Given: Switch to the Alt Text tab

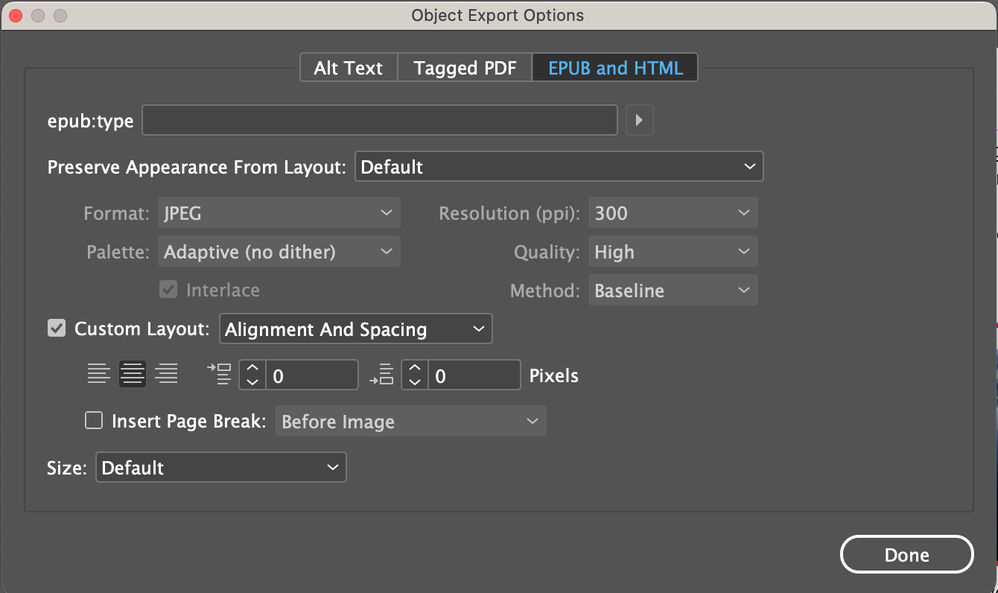Looking at the screenshot, I should [x=348, y=68].
